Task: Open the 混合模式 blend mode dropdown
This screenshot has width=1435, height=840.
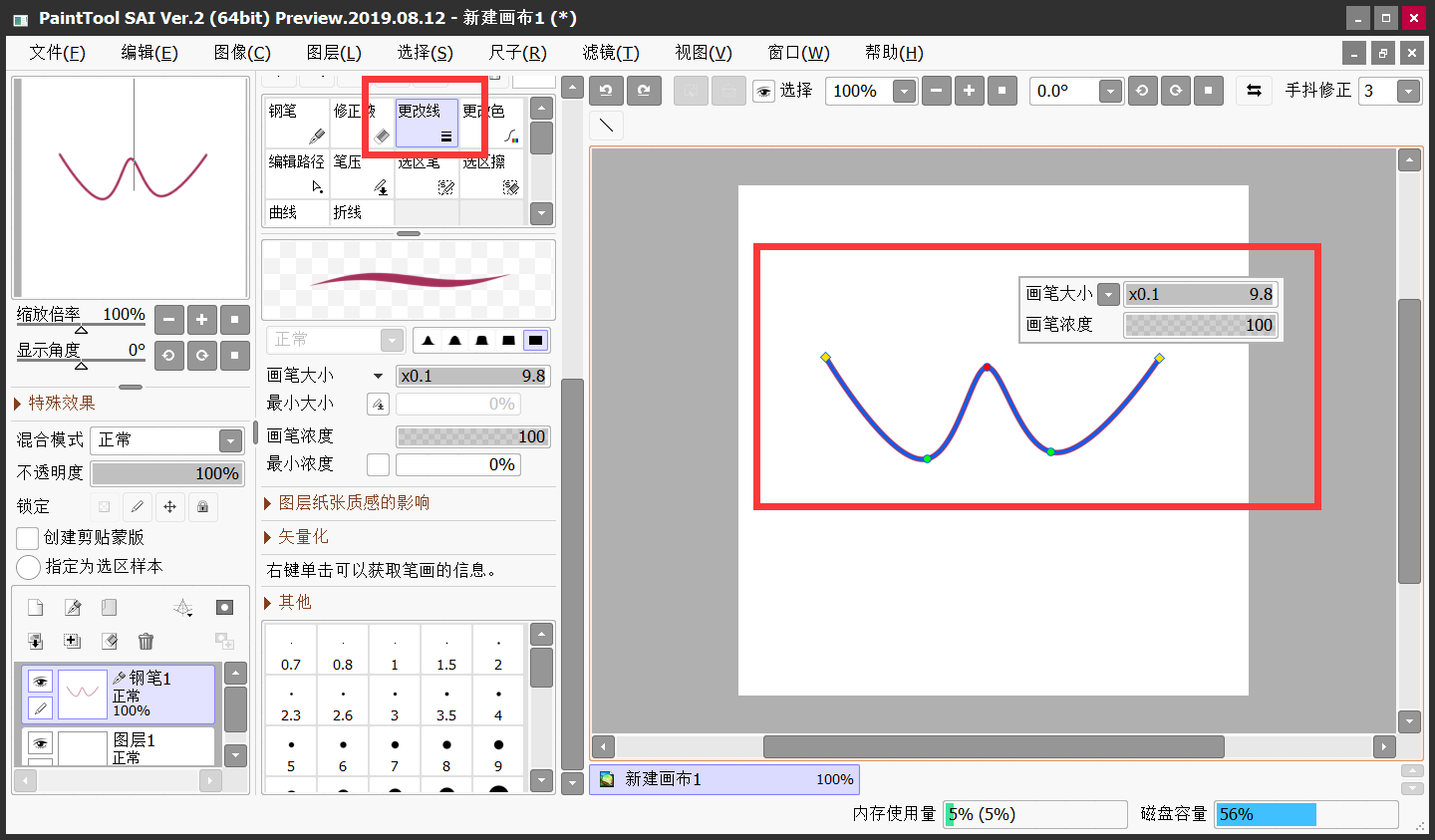Action: click(x=230, y=440)
